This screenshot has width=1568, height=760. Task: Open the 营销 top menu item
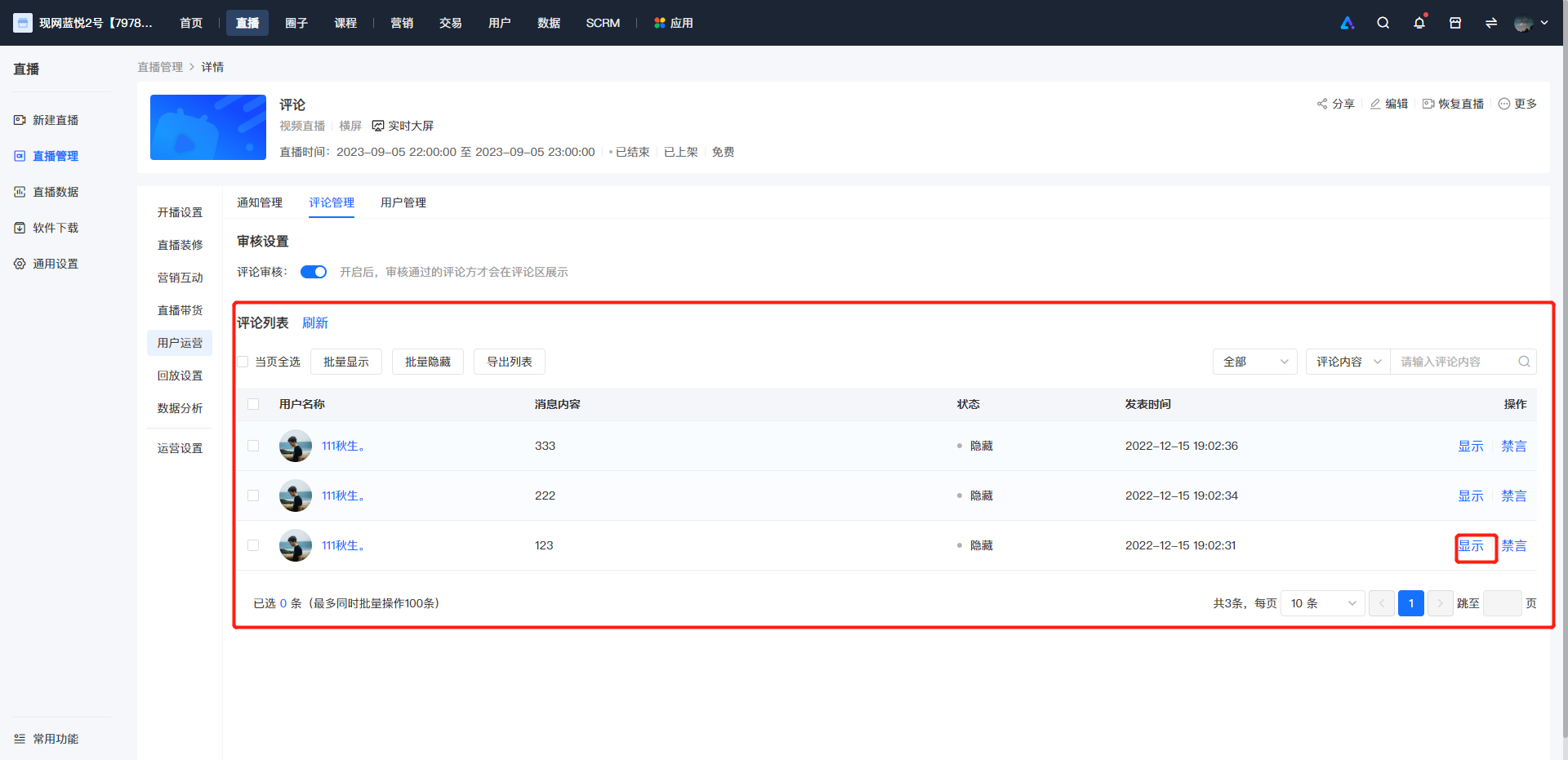click(x=402, y=23)
